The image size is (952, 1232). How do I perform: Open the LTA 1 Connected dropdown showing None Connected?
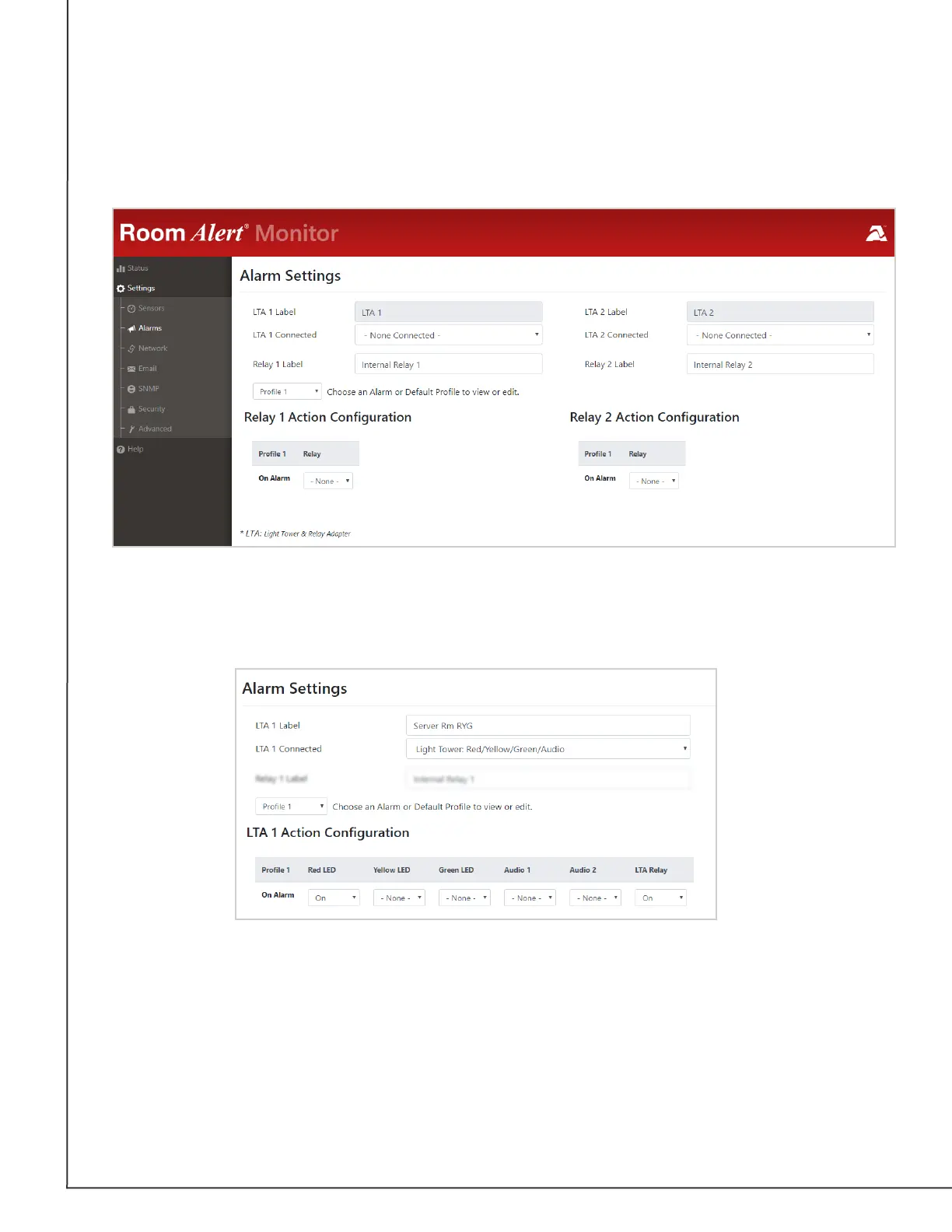tap(449, 335)
